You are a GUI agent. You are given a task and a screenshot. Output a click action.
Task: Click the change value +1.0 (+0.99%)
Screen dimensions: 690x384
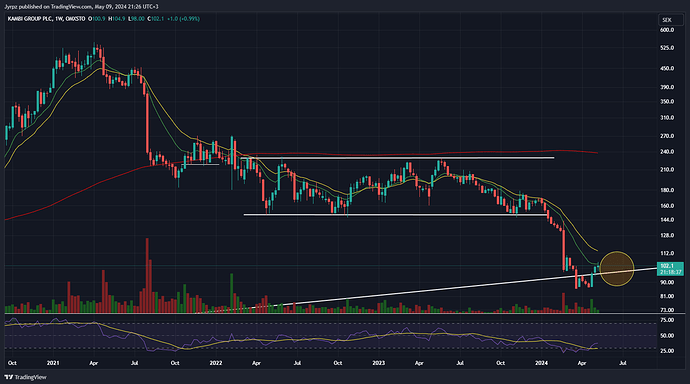[x=183, y=19]
